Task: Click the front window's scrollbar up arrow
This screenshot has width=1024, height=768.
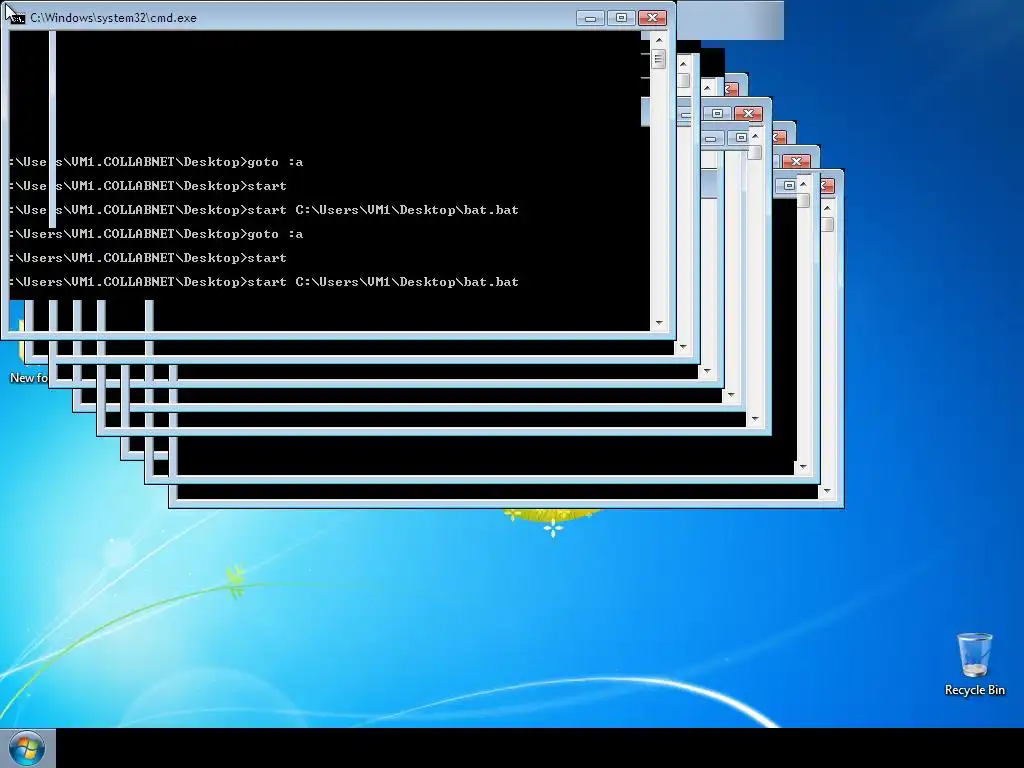Action: click(658, 40)
